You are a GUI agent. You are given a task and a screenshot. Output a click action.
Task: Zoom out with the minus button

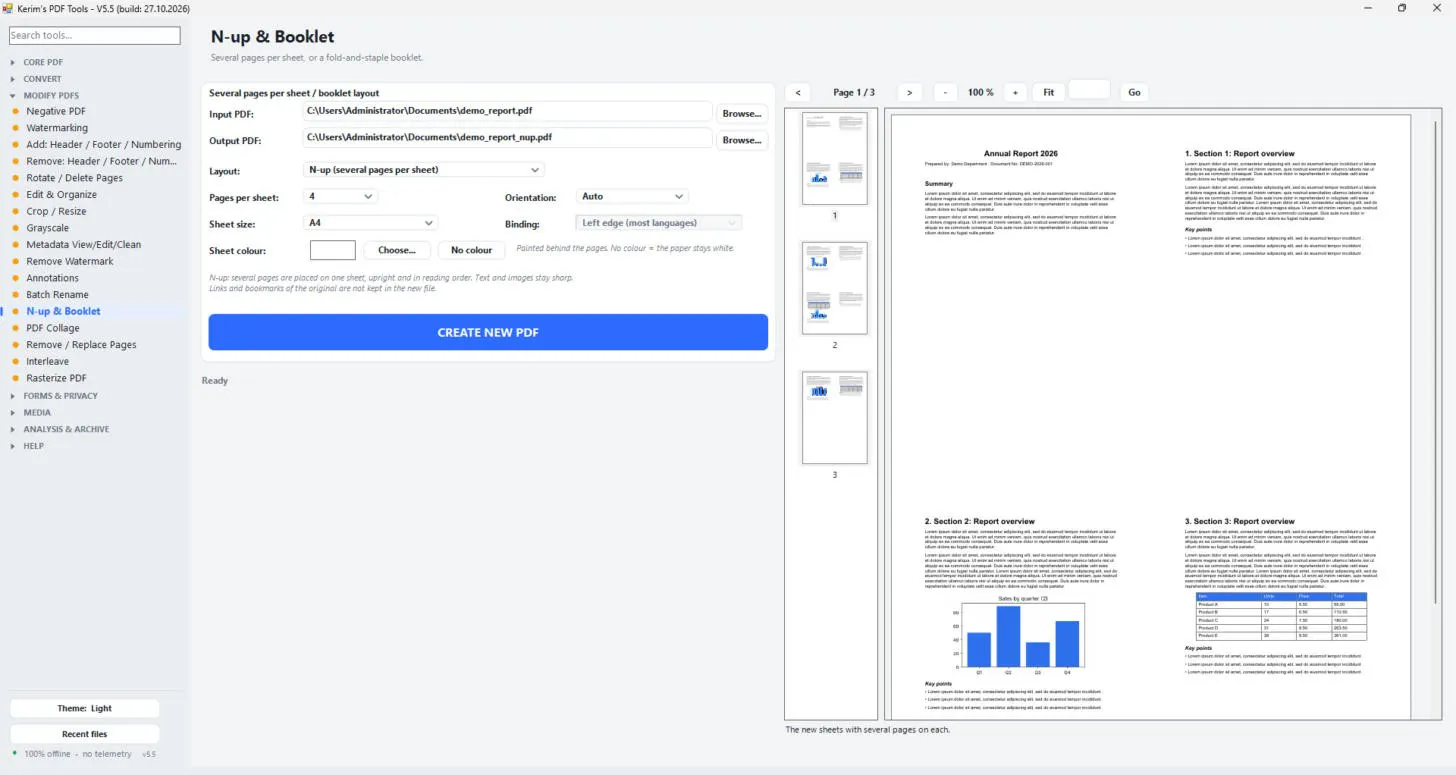click(945, 92)
